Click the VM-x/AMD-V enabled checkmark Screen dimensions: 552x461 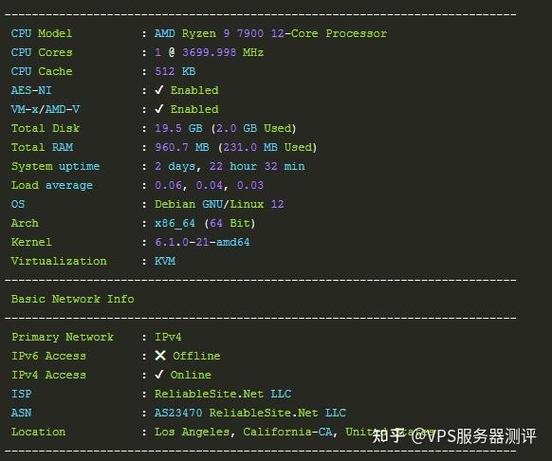pyautogui.click(x=159, y=109)
